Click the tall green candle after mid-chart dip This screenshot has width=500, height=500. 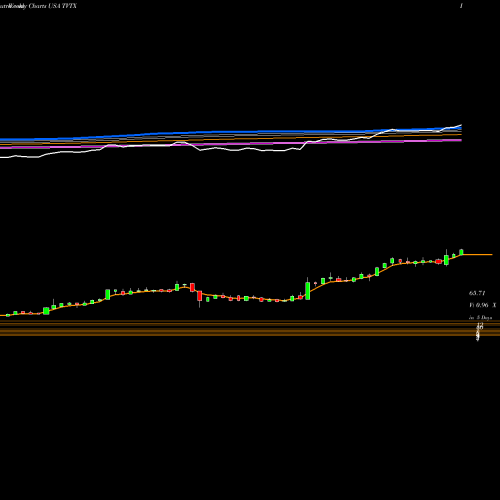click(x=308, y=290)
